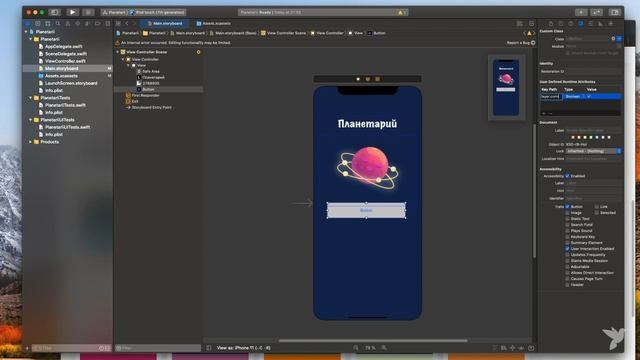Add an editor on the right
The width and height of the screenshot is (640, 360).
click(x=531, y=24)
